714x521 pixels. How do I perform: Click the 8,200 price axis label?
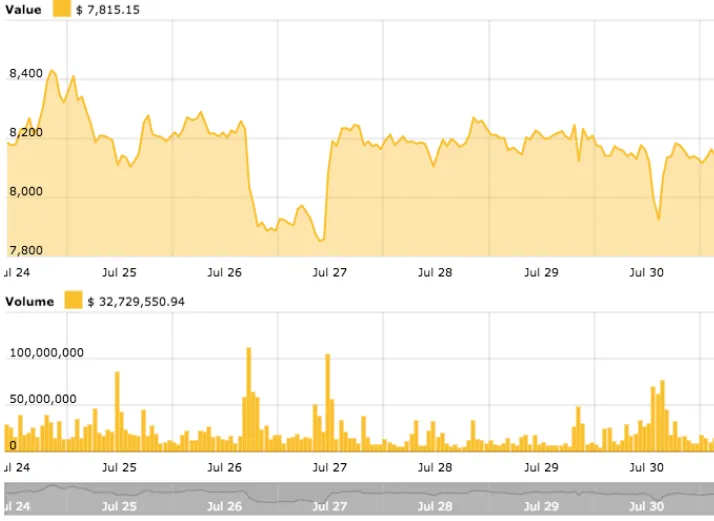26,133
